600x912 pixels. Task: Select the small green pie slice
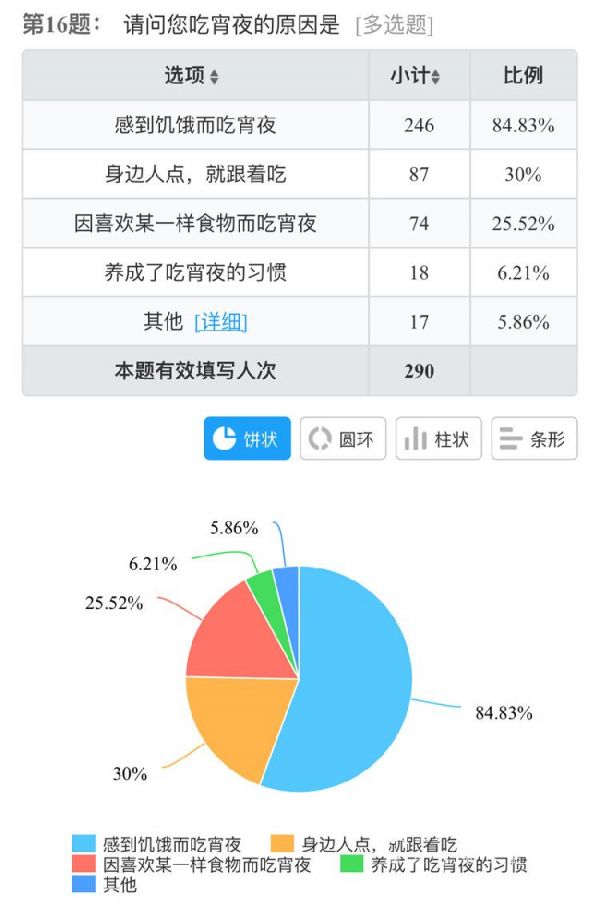[265, 587]
